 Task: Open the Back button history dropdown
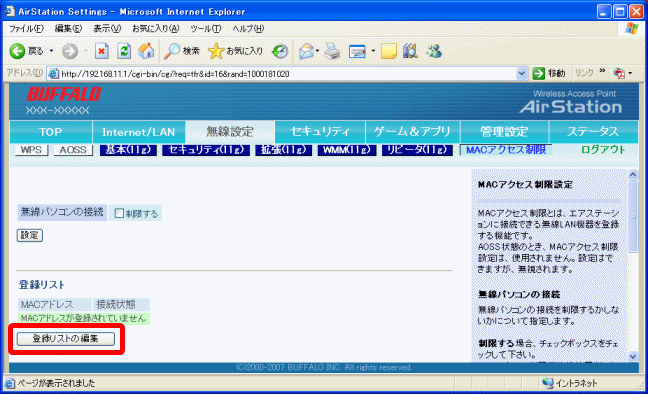51,51
